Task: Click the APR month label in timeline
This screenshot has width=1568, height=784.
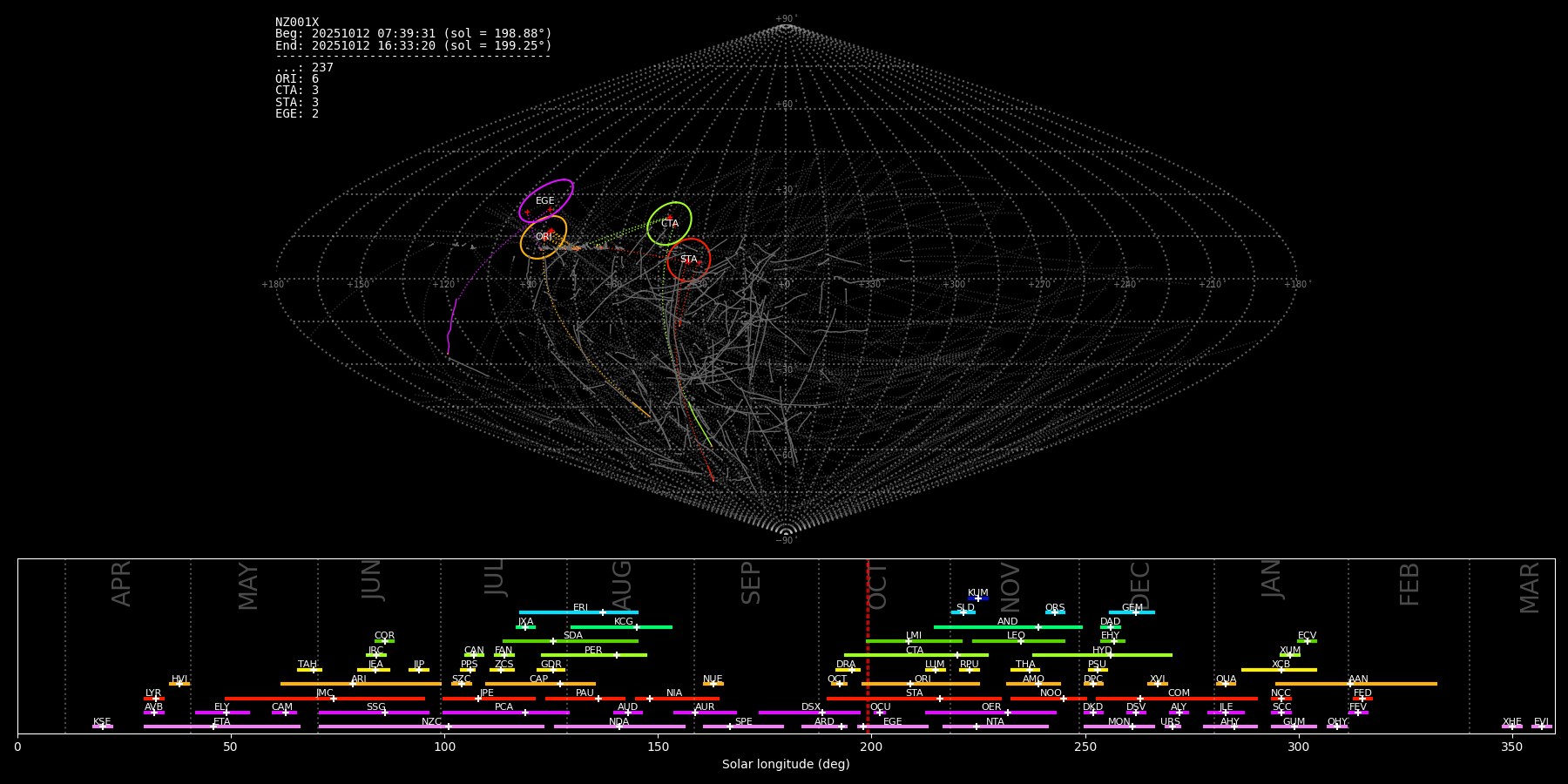Action: tap(122, 584)
